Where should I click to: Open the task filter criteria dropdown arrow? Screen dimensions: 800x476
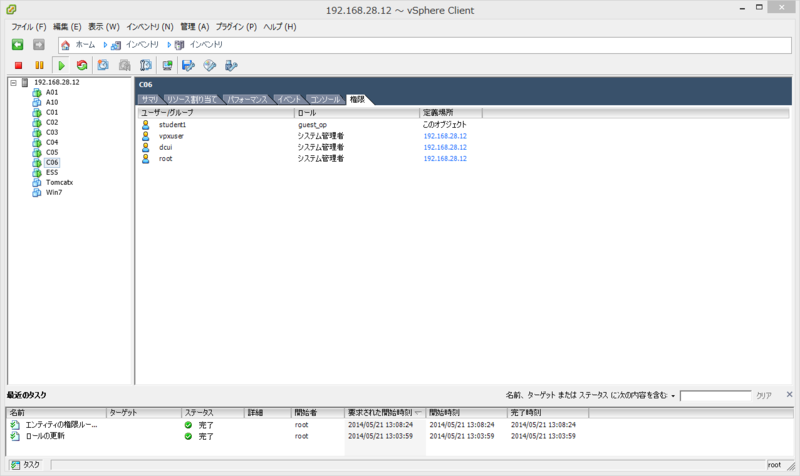pyautogui.click(x=673, y=396)
